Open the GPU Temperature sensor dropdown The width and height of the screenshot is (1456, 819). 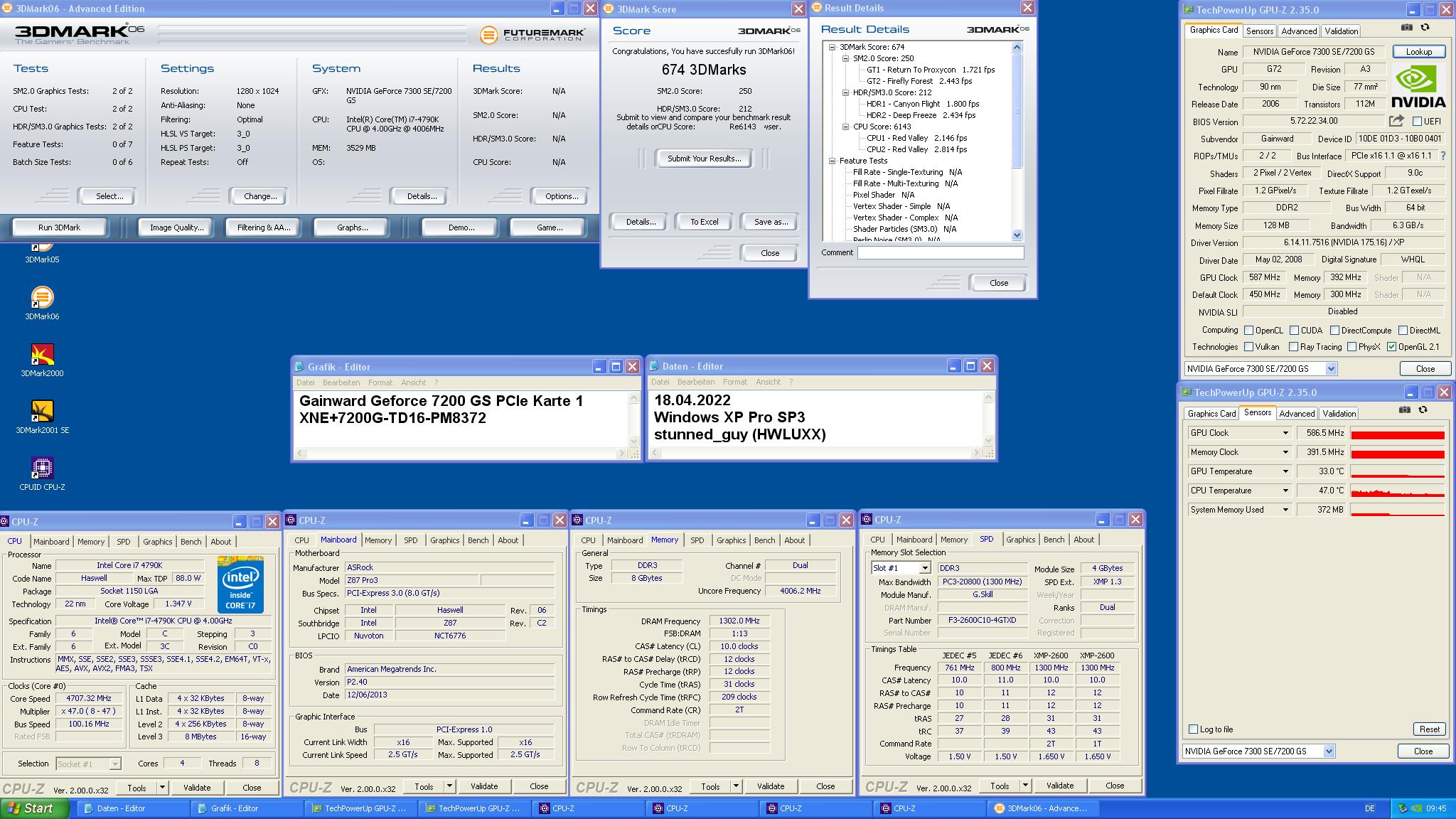pyautogui.click(x=1285, y=471)
